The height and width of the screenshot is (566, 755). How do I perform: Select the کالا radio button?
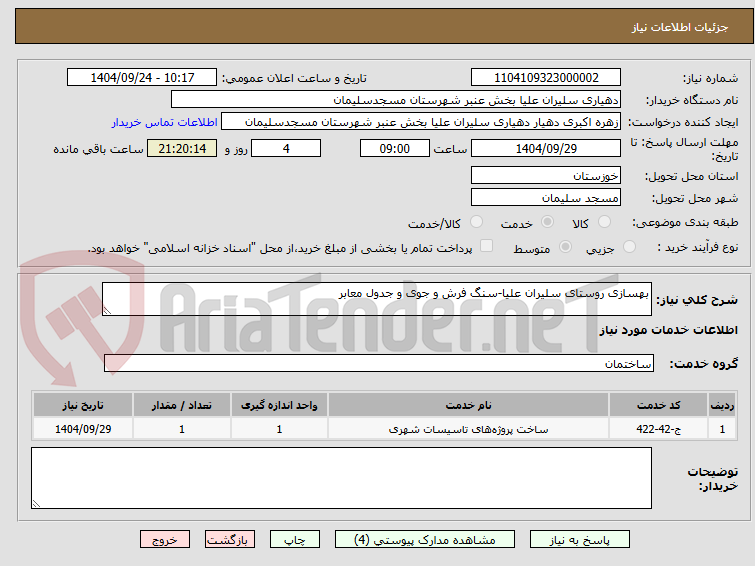point(604,222)
